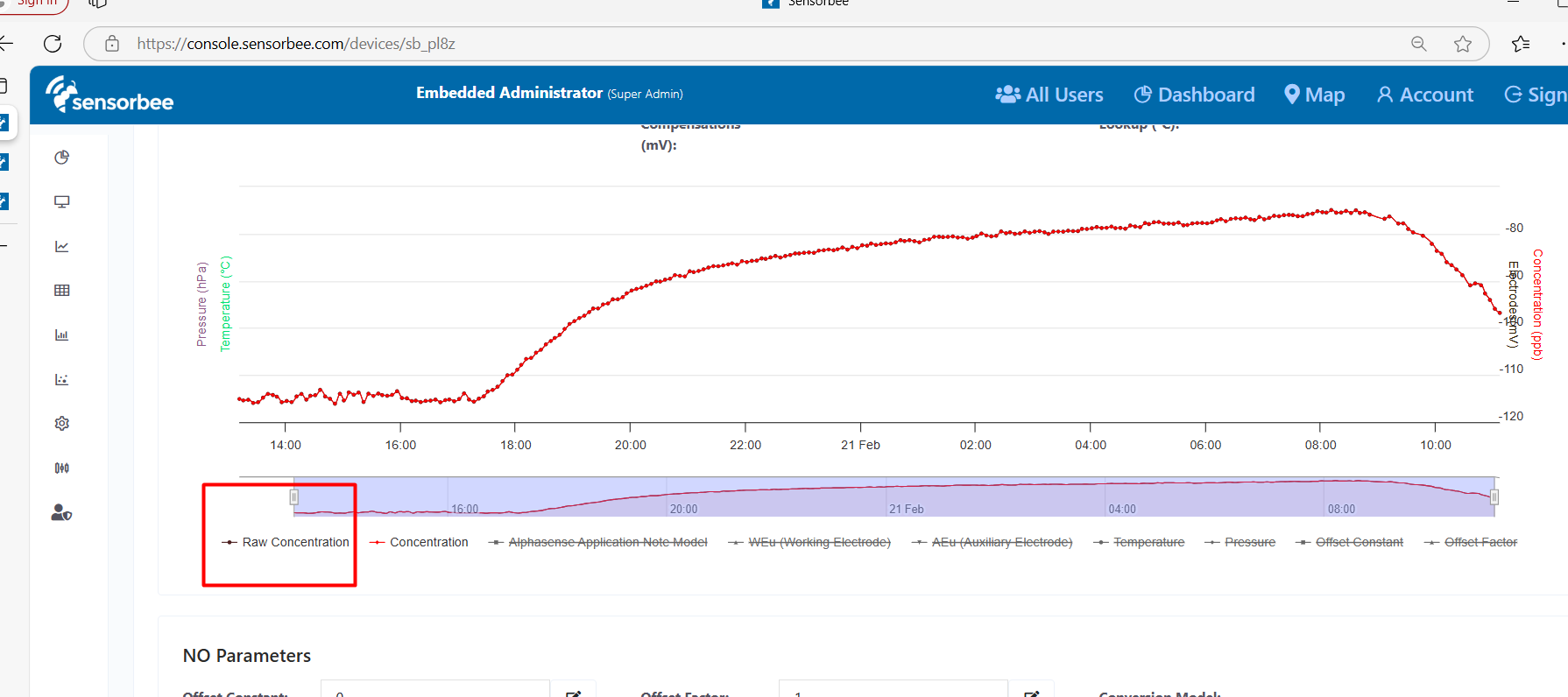Open the Account page

pyautogui.click(x=1425, y=95)
